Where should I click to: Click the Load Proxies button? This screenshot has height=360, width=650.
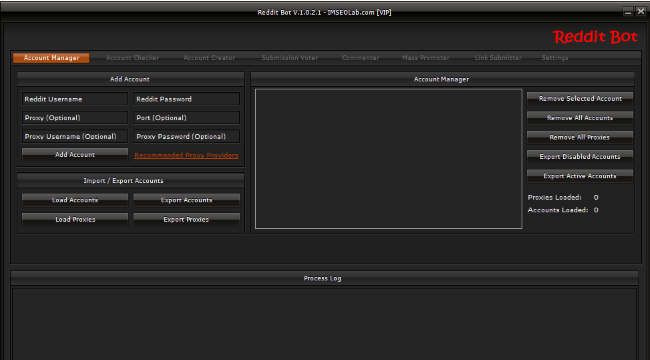click(x=75, y=219)
